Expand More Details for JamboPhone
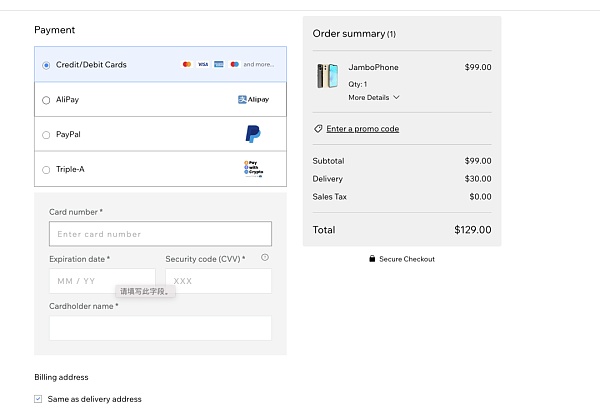Viewport: 600px width, 418px height. 374,98
